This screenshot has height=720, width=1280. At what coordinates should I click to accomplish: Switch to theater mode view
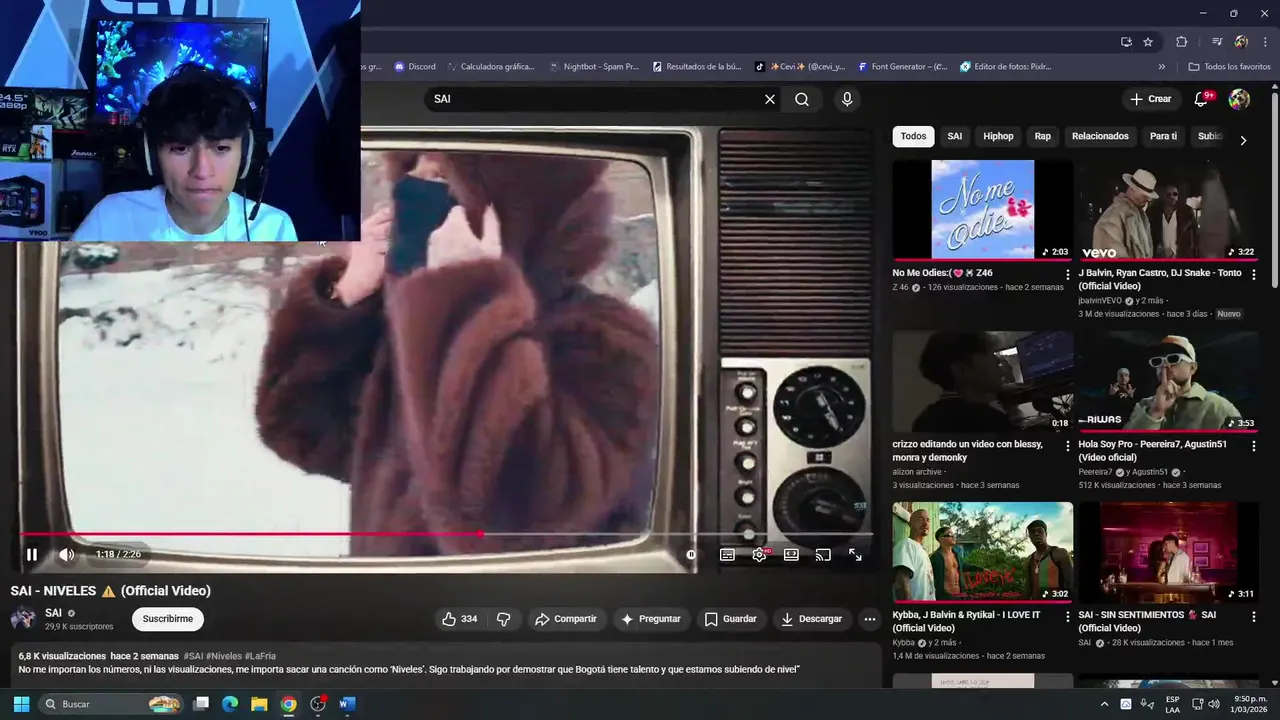[791, 554]
